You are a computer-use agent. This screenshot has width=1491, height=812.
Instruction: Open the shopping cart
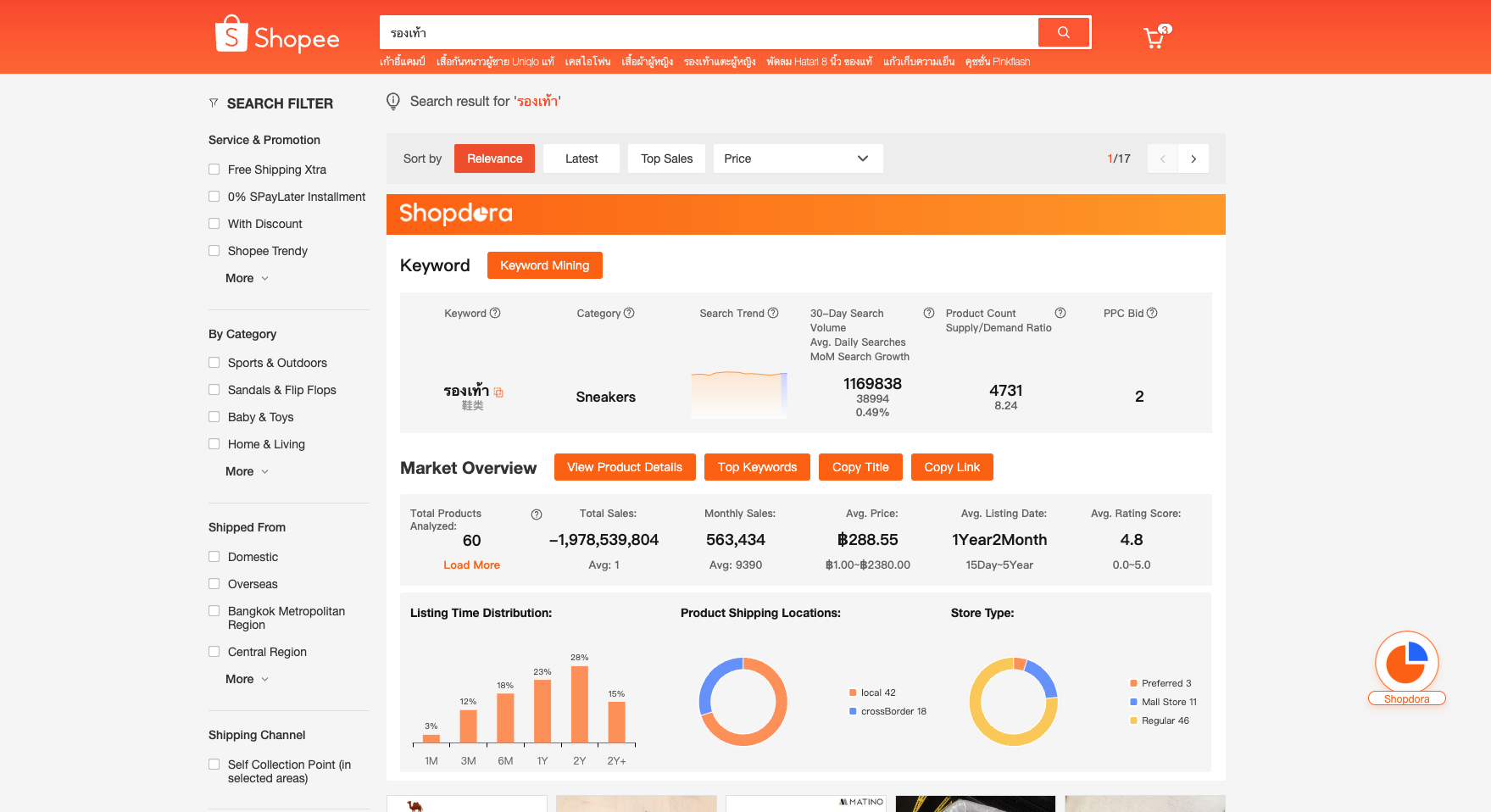coord(1154,37)
